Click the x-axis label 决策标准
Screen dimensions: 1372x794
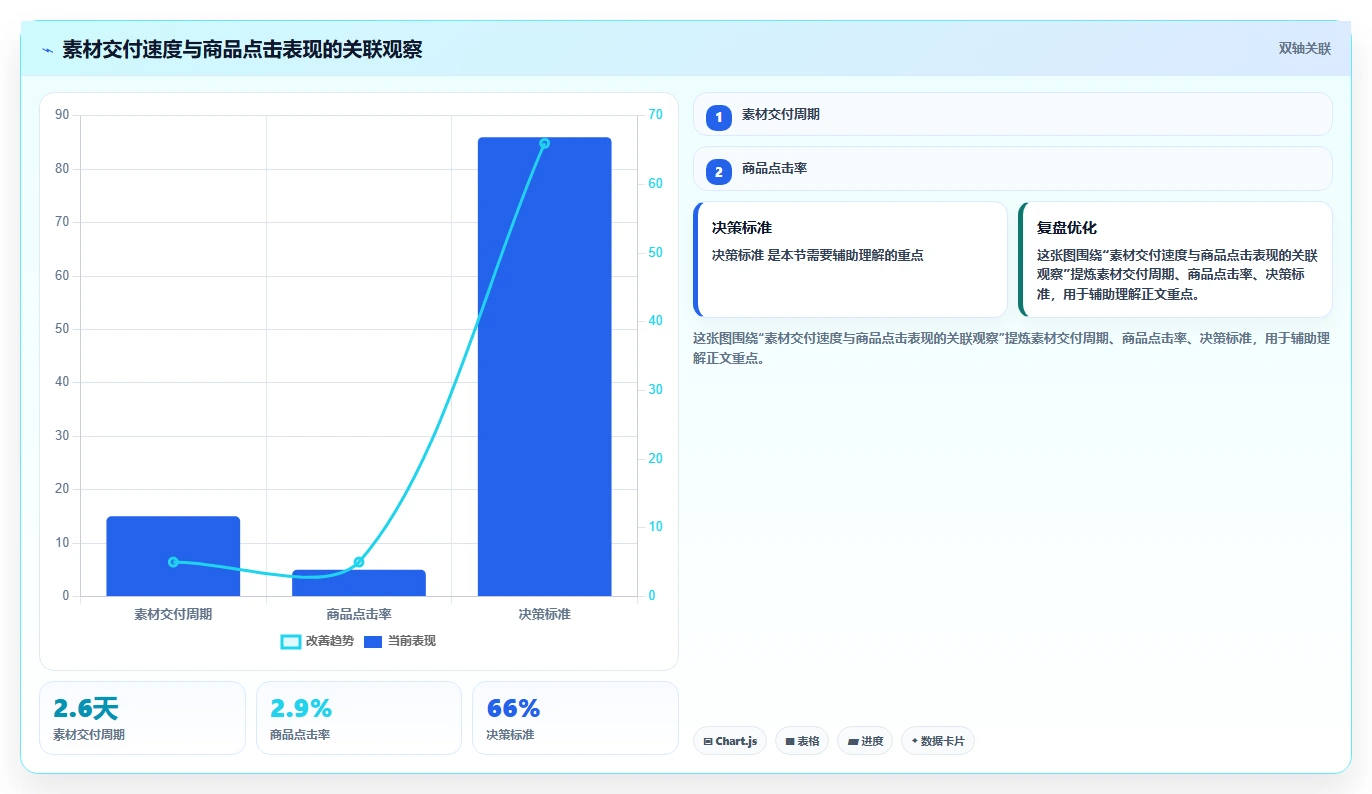click(x=544, y=614)
